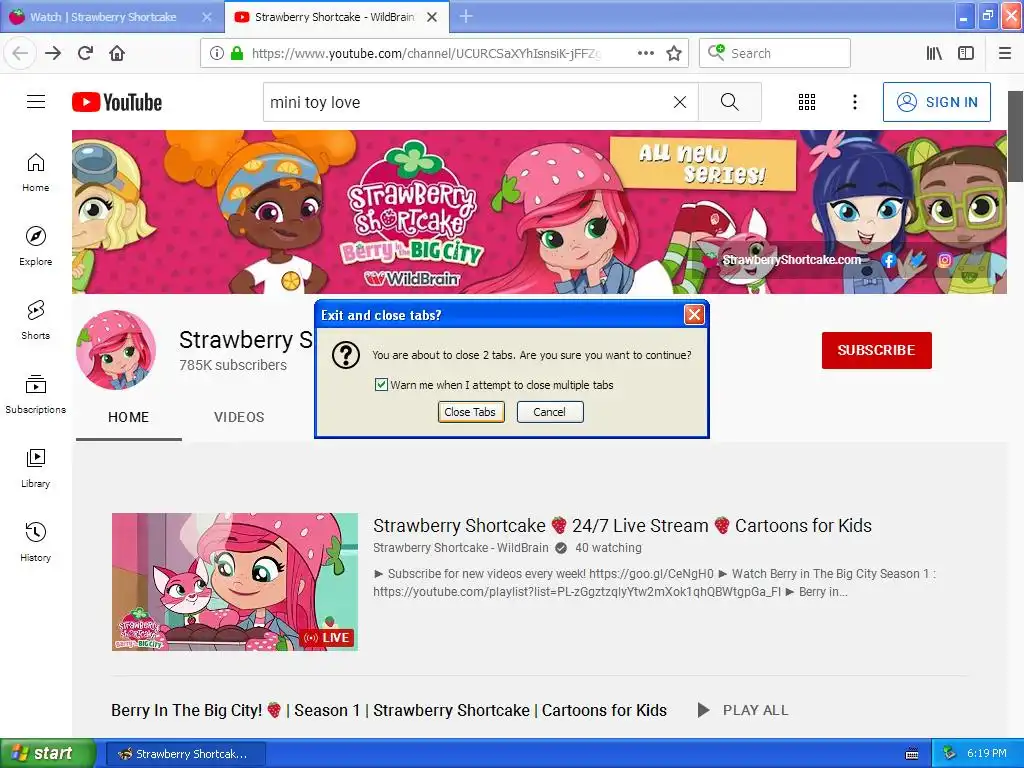
Task: Select the channel HOME tab
Action: [129, 417]
